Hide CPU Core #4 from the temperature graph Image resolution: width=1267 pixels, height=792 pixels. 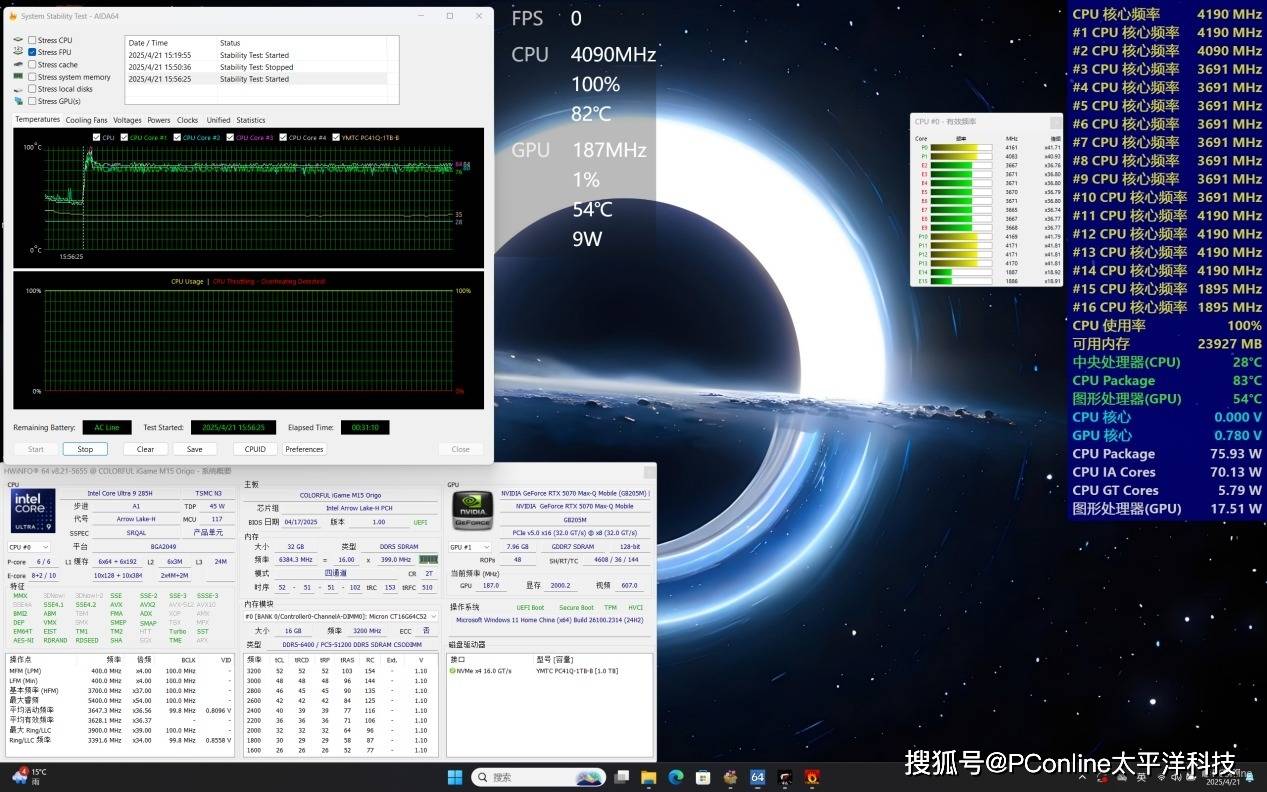283,137
